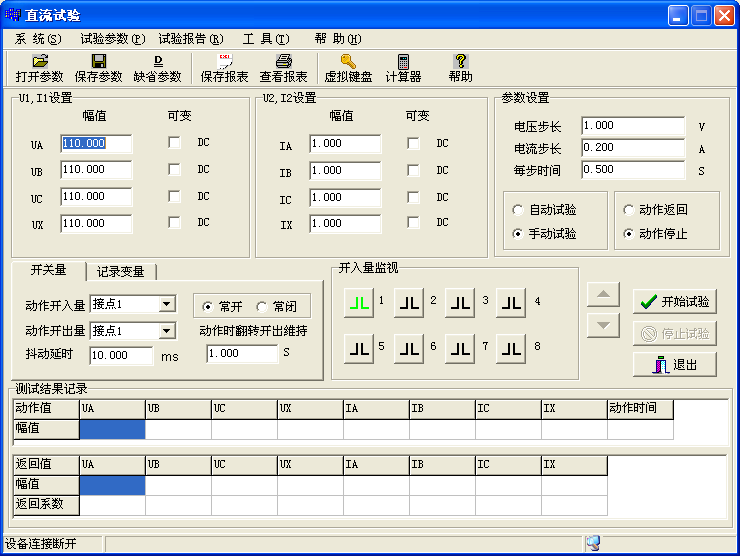Click binary input monitor indicator 1
The image size is (740, 556).
[x=358, y=301]
